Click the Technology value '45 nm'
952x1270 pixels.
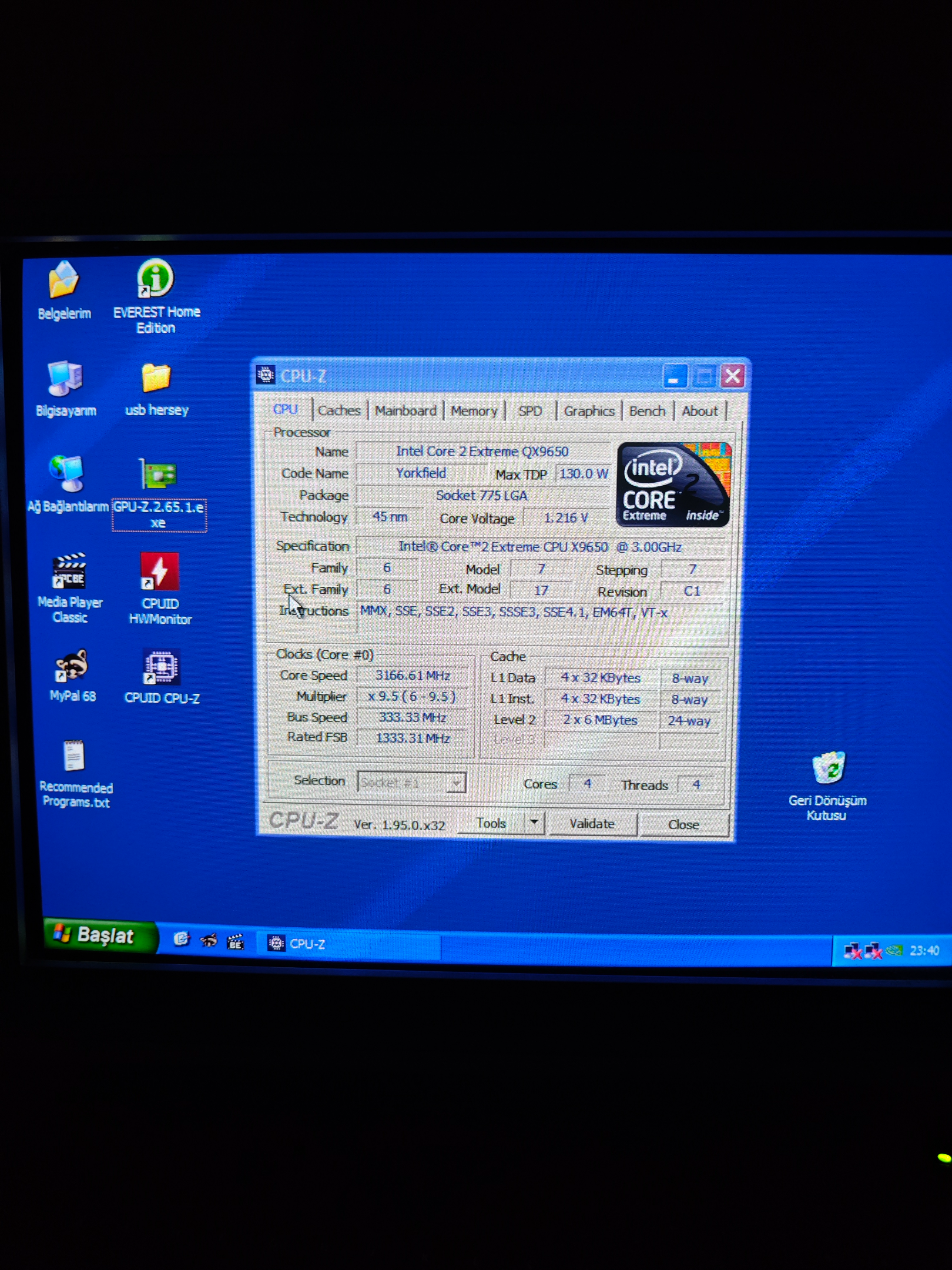tap(389, 516)
